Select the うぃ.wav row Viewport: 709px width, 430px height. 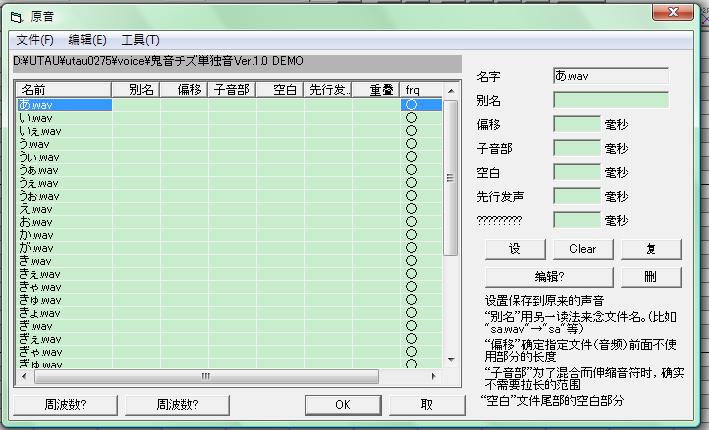[230, 157]
